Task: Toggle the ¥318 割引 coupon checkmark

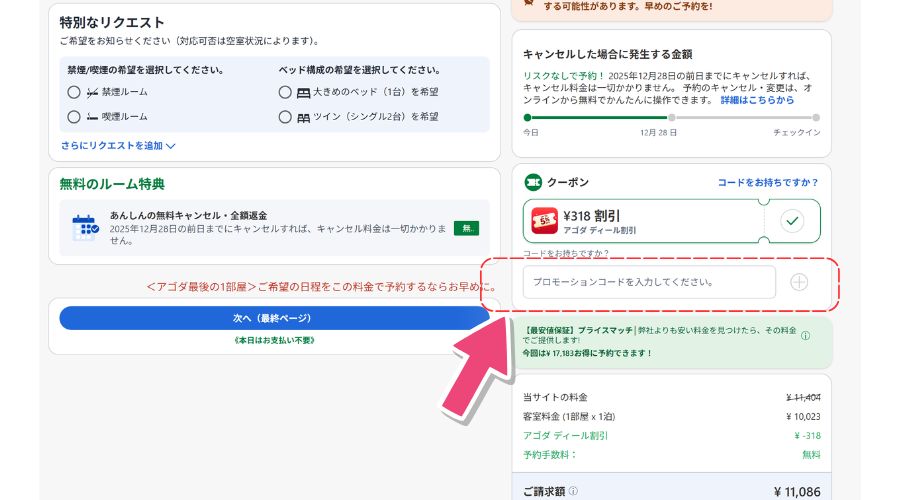Action: [792, 221]
